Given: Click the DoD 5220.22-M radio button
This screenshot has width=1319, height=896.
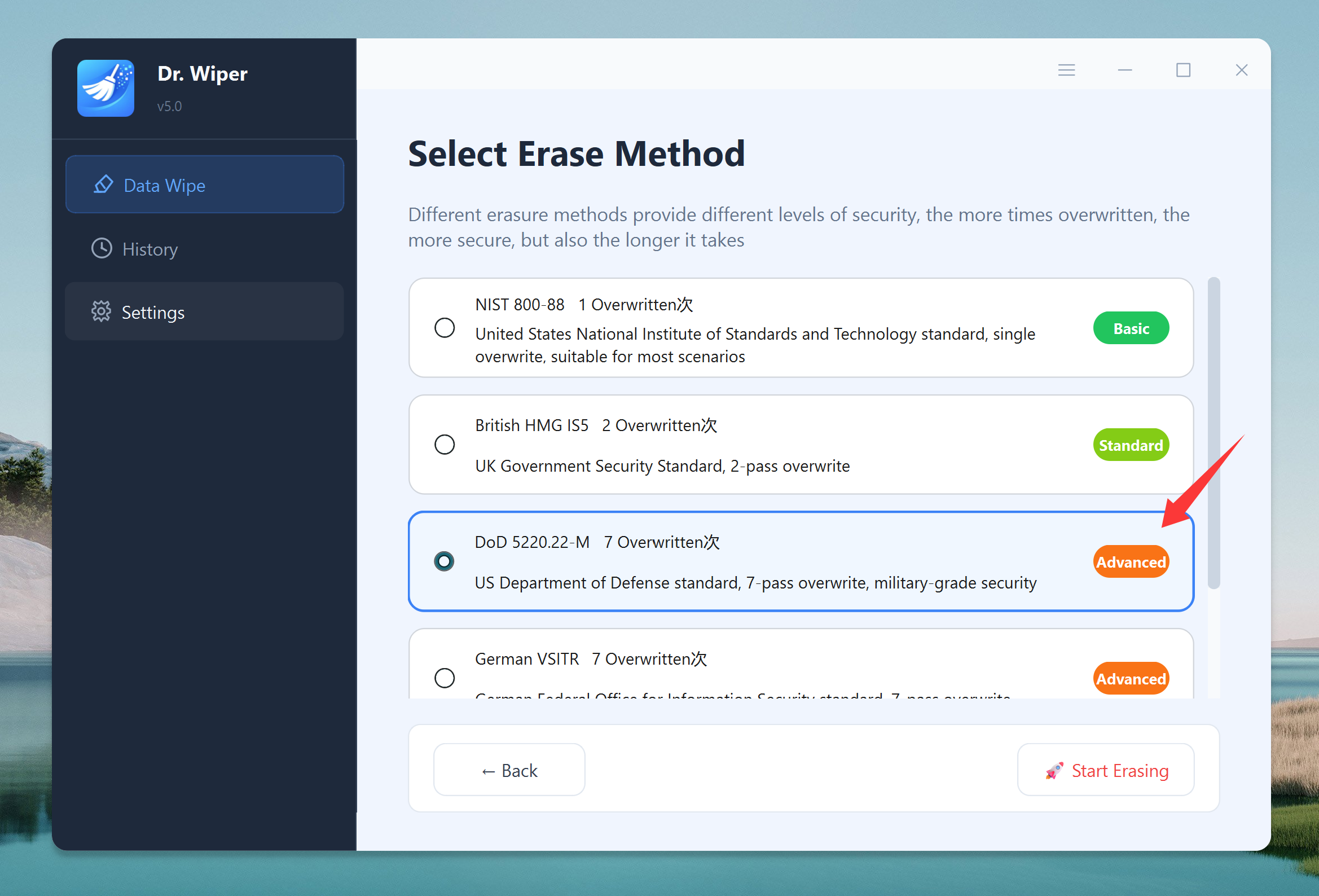Looking at the screenshot, I should pyautogui.click(x=444, y=561).
